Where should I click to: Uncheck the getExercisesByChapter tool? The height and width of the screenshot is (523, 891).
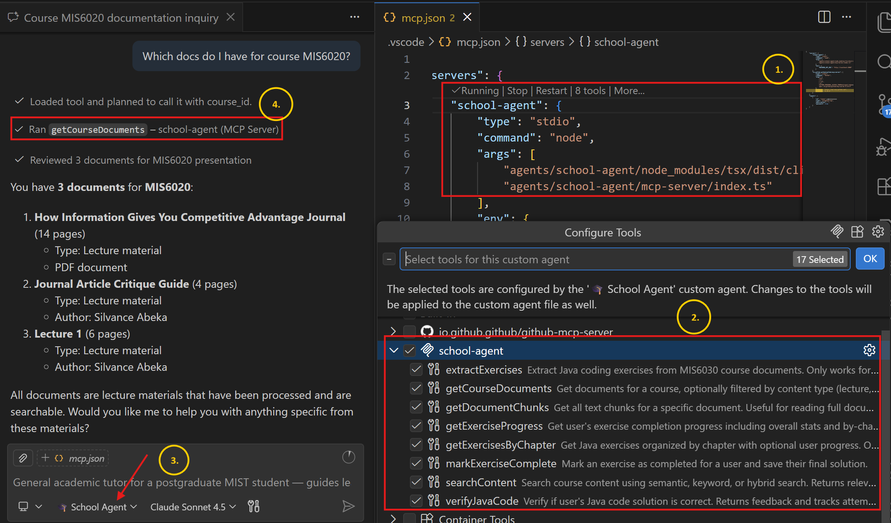[416, 445]
